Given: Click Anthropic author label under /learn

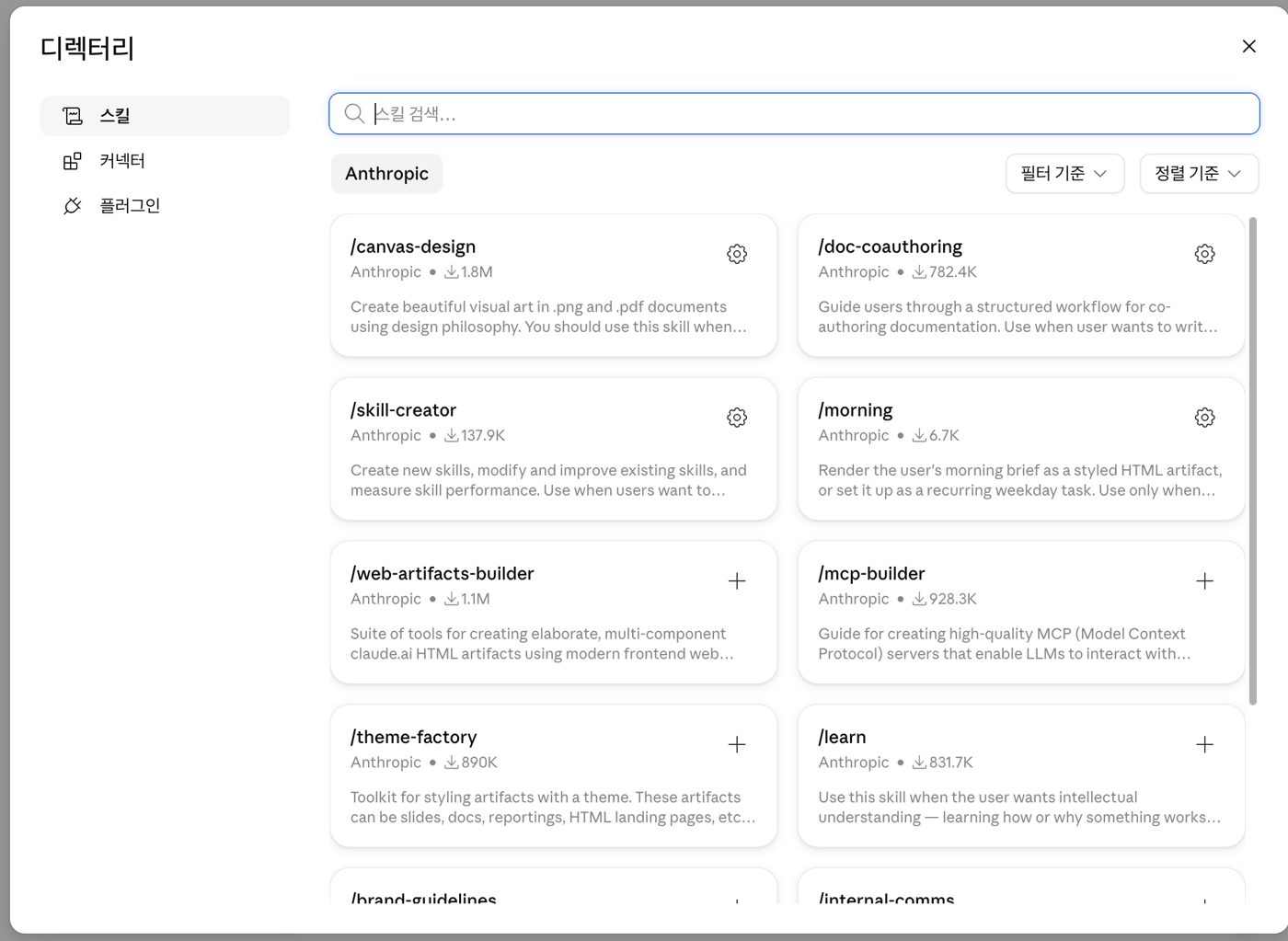Looking at the screenshot, I should point(854,763).
